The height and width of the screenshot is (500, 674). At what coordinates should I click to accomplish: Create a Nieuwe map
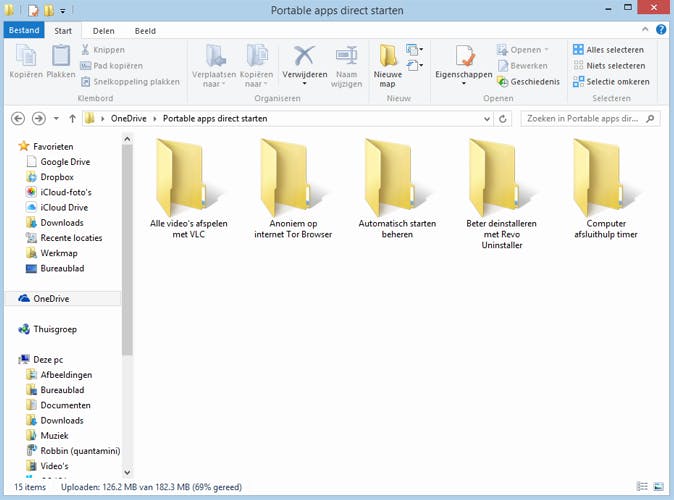(388, 66)
